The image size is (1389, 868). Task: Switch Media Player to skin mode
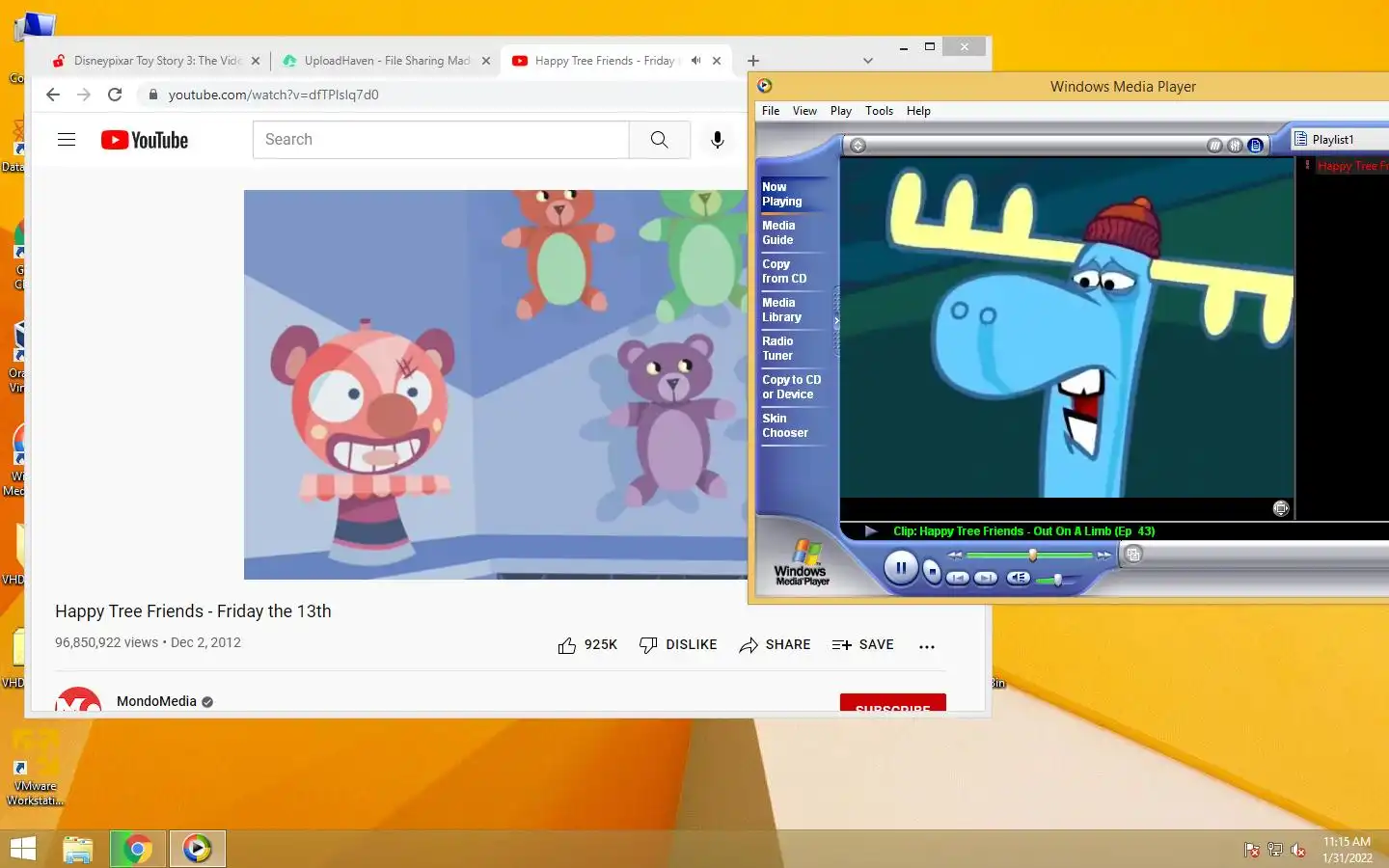(1134, 554)
